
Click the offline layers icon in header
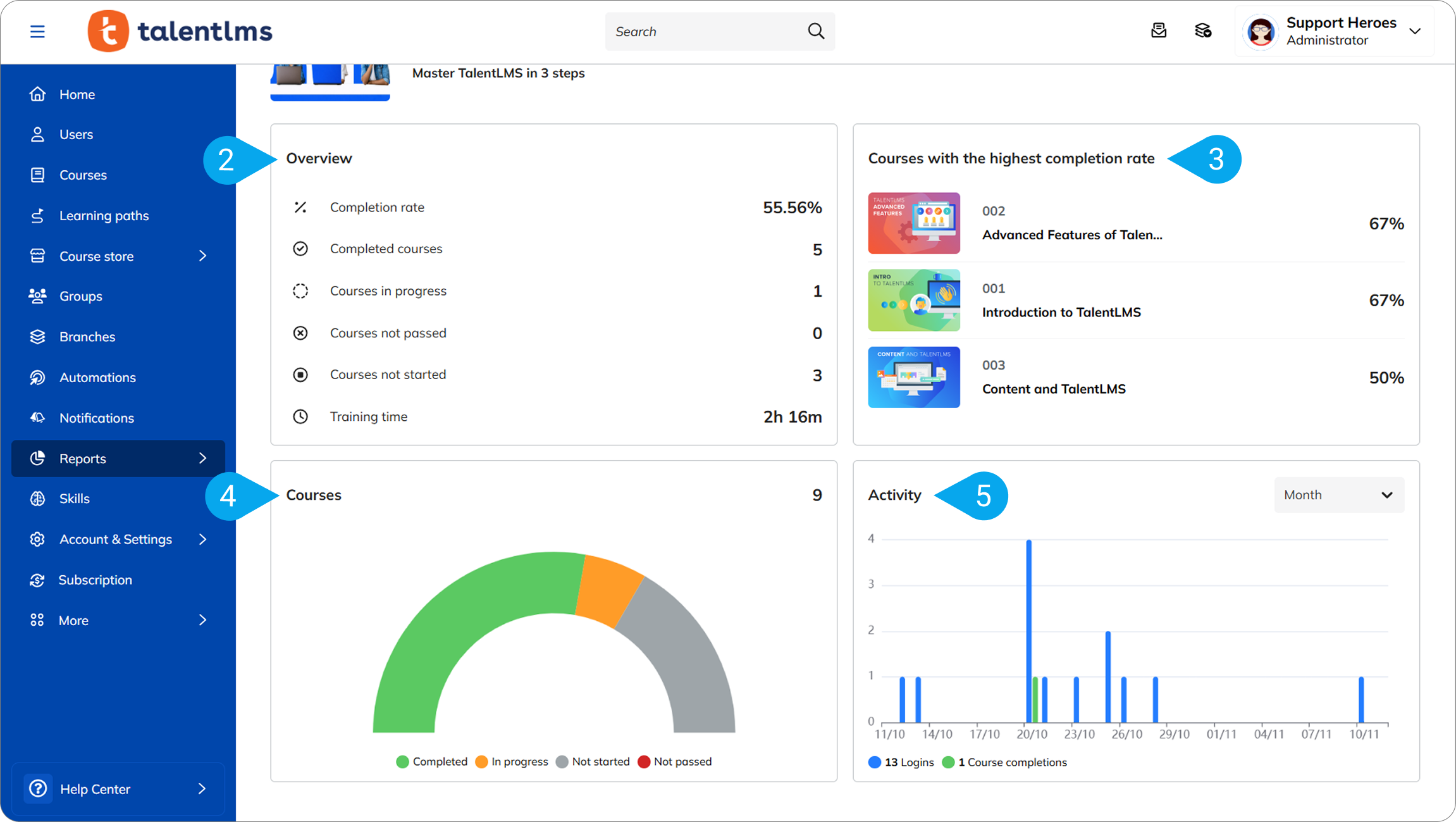(1202, 30)
